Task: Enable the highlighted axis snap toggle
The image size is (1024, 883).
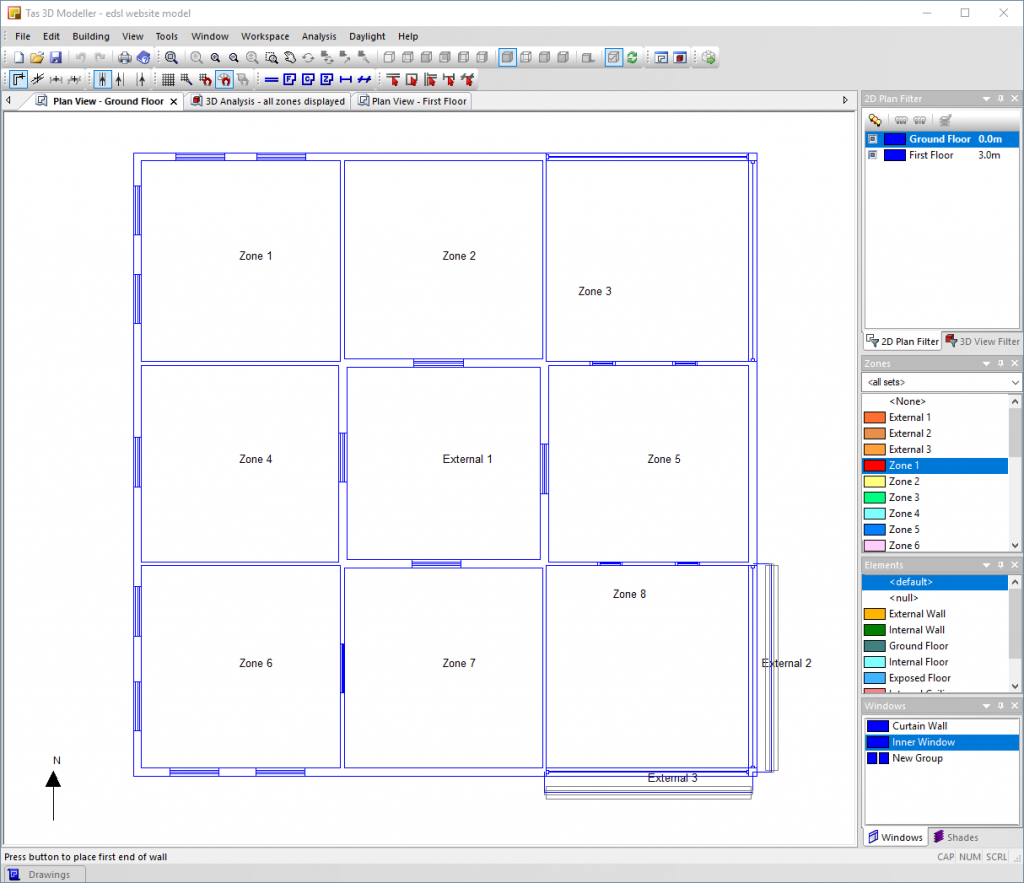Action: click(102, 79)
